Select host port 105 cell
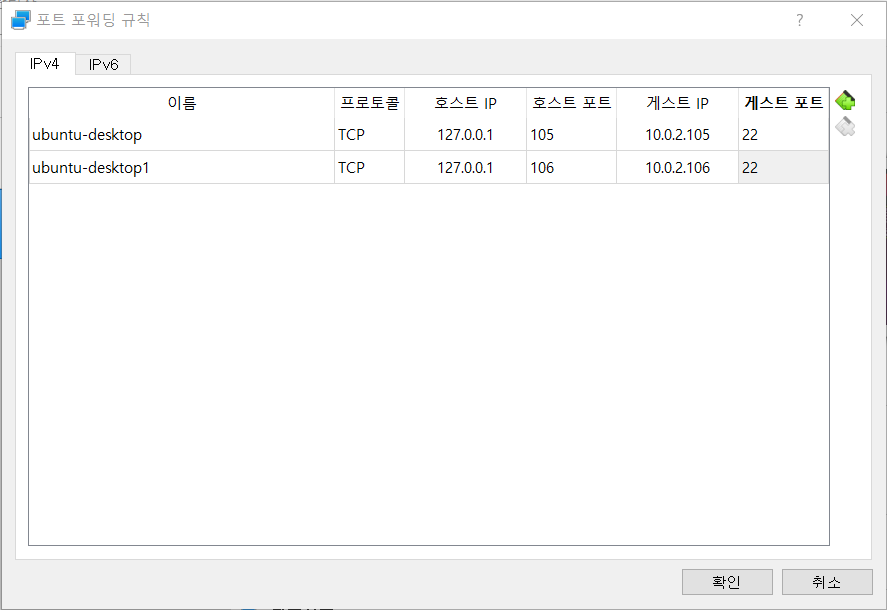The image size is (887, 610). pos(571,135)
